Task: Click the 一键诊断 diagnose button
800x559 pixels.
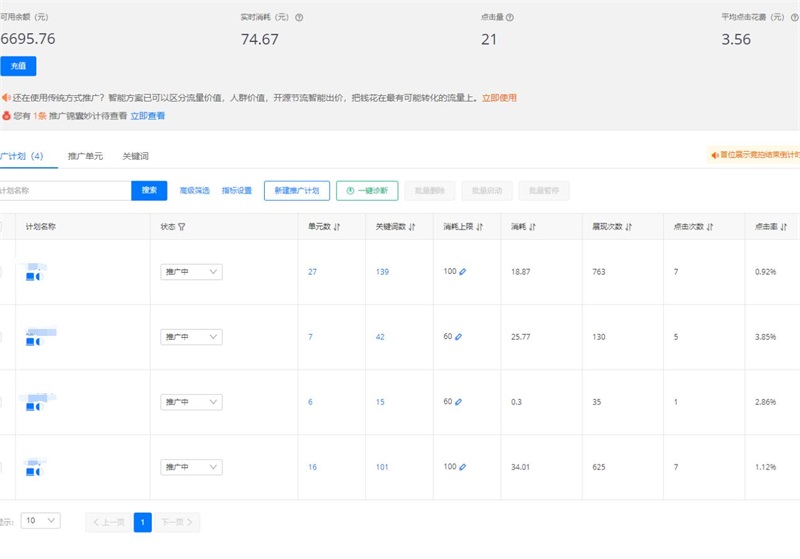Action: [x=367, y=190]
